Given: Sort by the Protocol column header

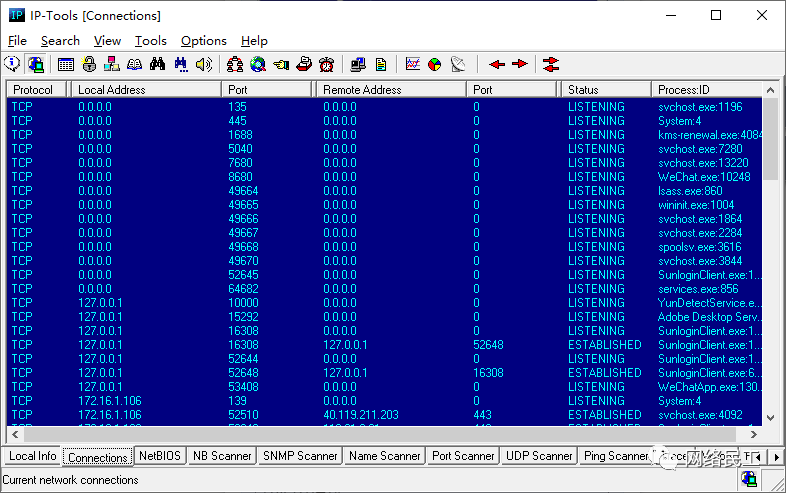Looking at the screenshot, I should (37, 90).
